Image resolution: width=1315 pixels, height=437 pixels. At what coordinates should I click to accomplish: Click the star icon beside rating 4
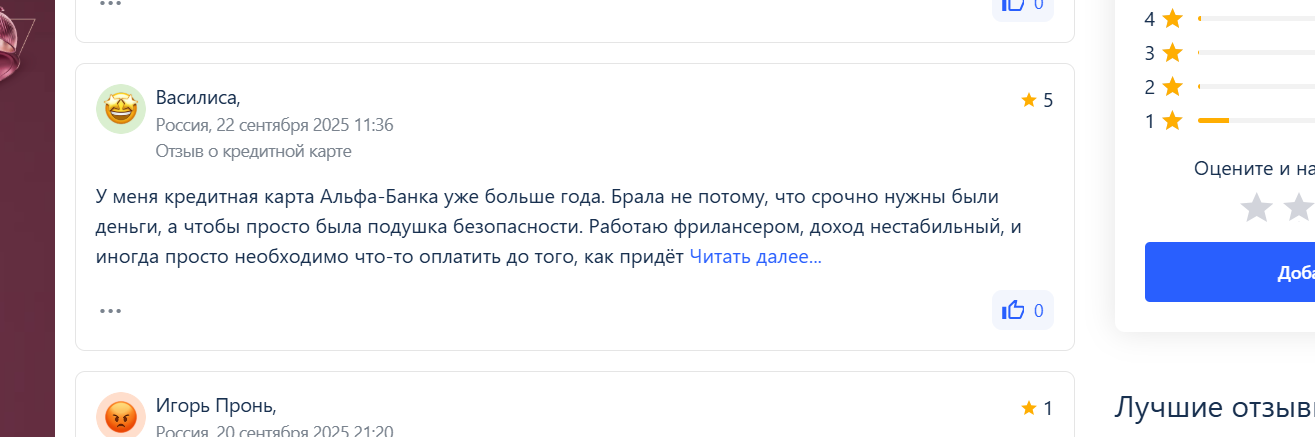(1173, 18)
